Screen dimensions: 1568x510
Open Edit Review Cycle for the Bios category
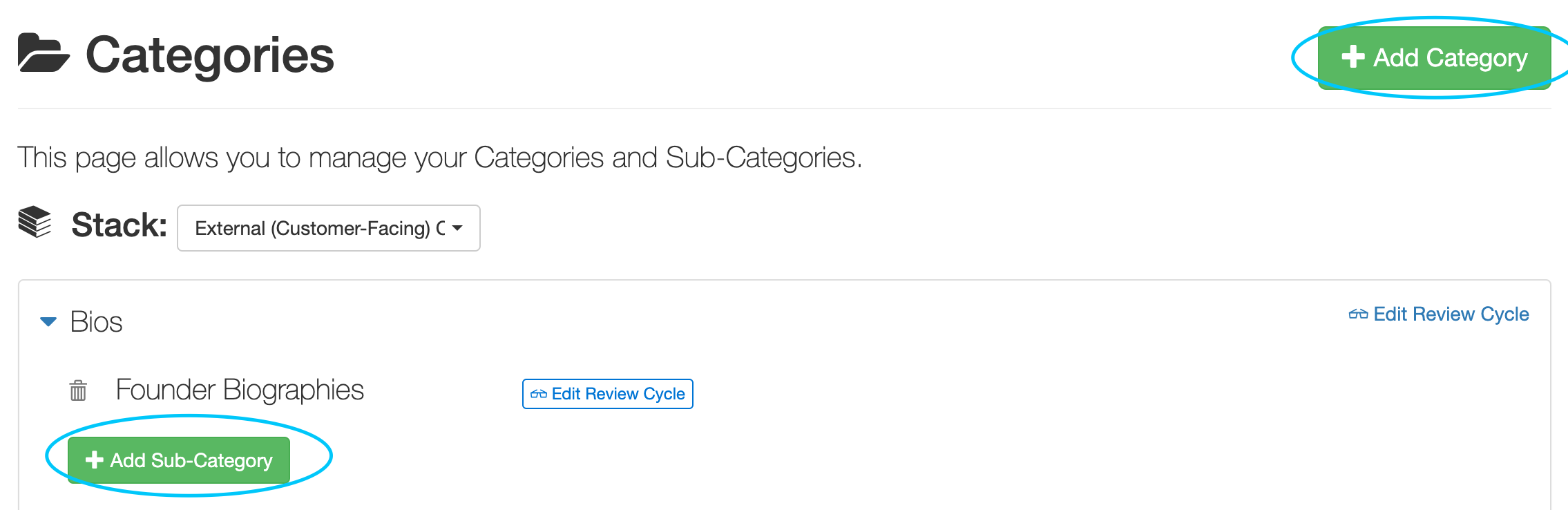click(1451, 314)
